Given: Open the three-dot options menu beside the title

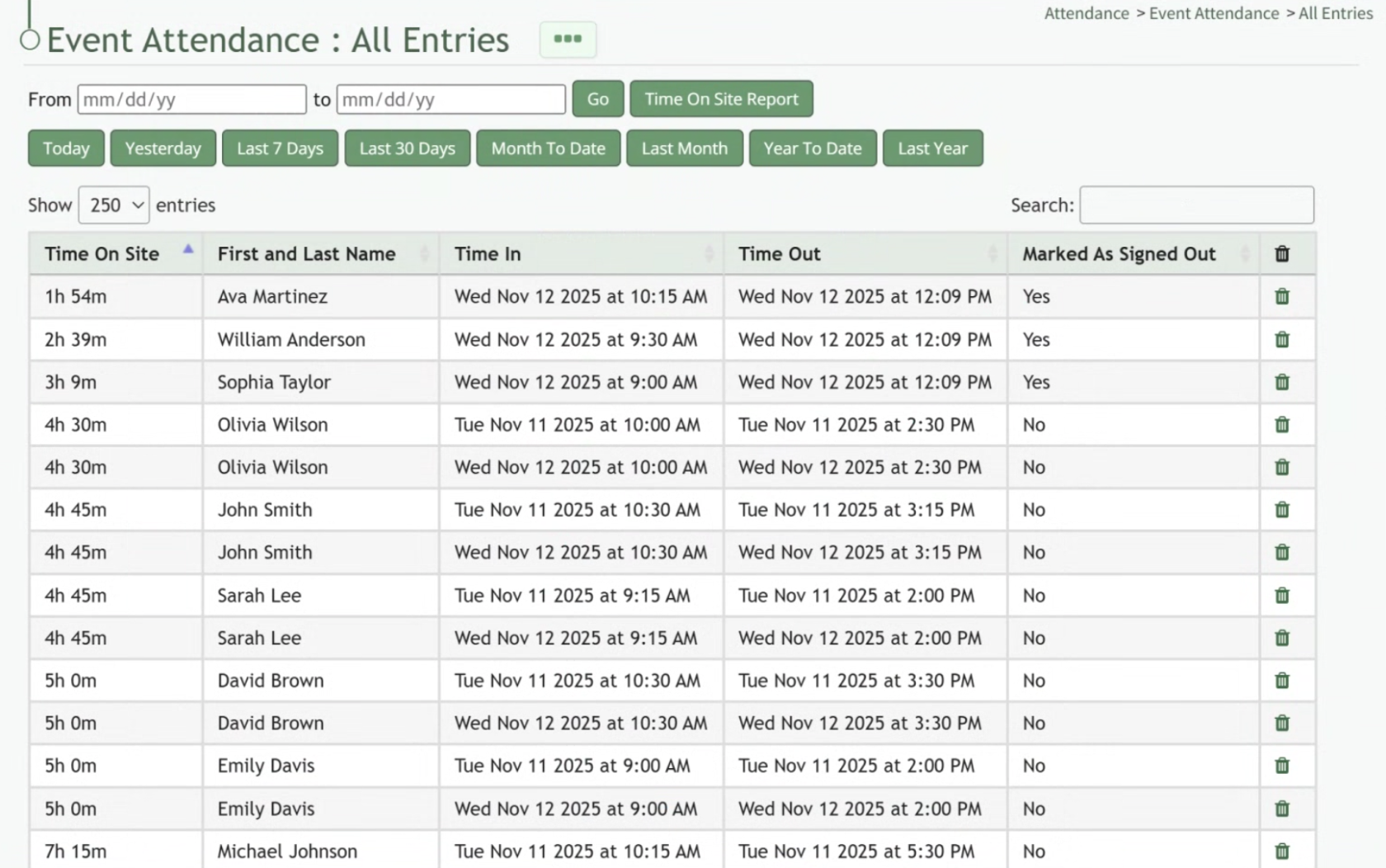Looking at the screenshot, I should click(568, 40).
